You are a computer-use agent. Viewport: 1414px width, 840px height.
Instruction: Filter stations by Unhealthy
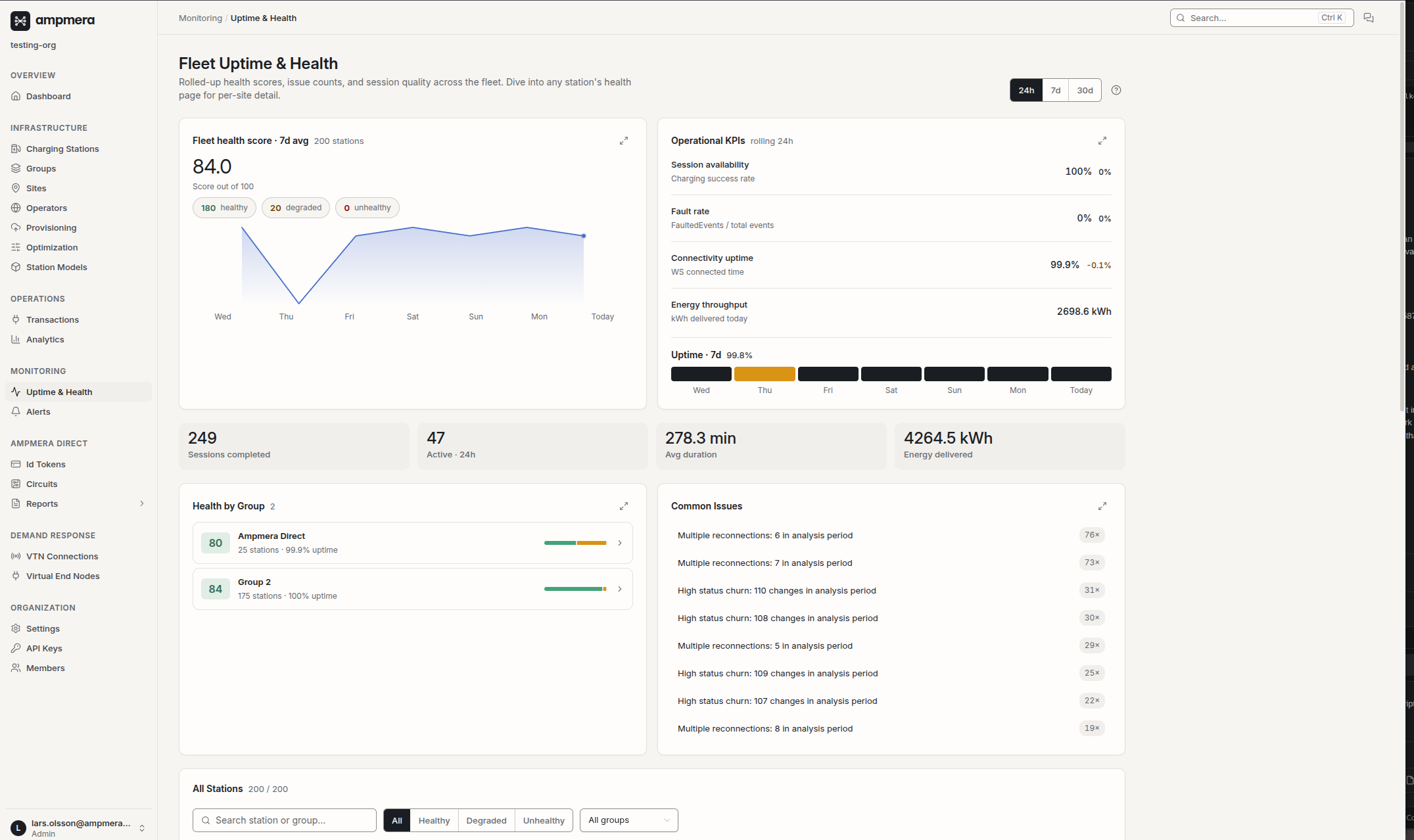(x=544, y=820)
